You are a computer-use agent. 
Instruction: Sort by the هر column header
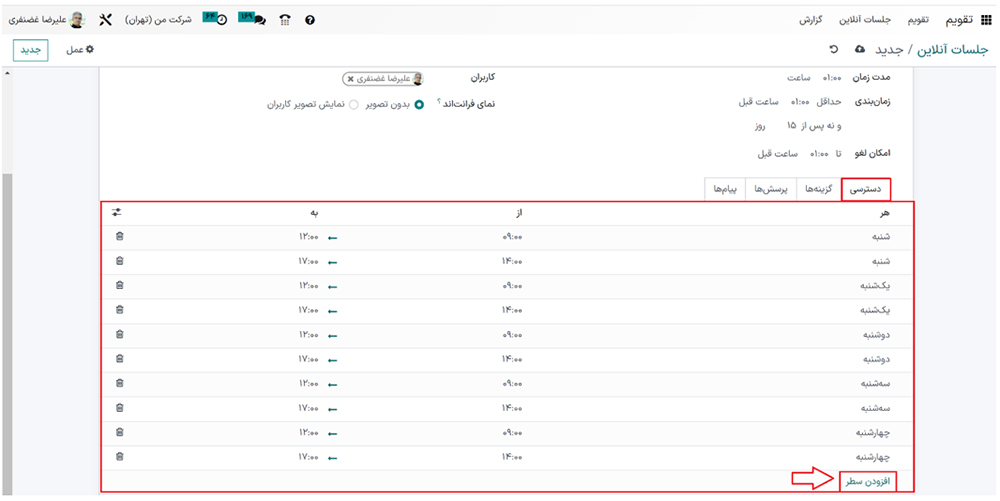click(884, 213)
